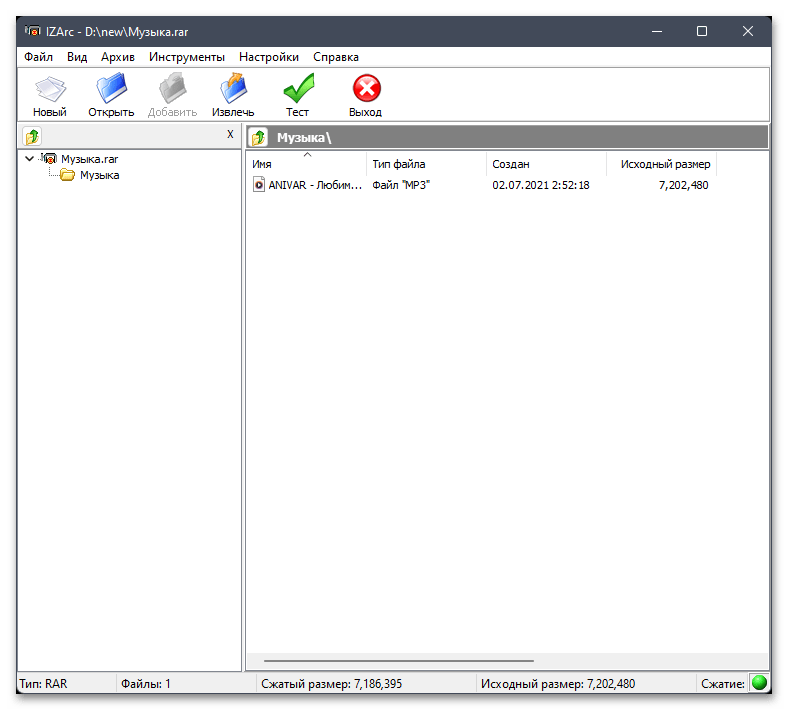The image size is (788, 710).
Task: Click the Музыка folder icon in tree
Action: click(x=67, y=175)
